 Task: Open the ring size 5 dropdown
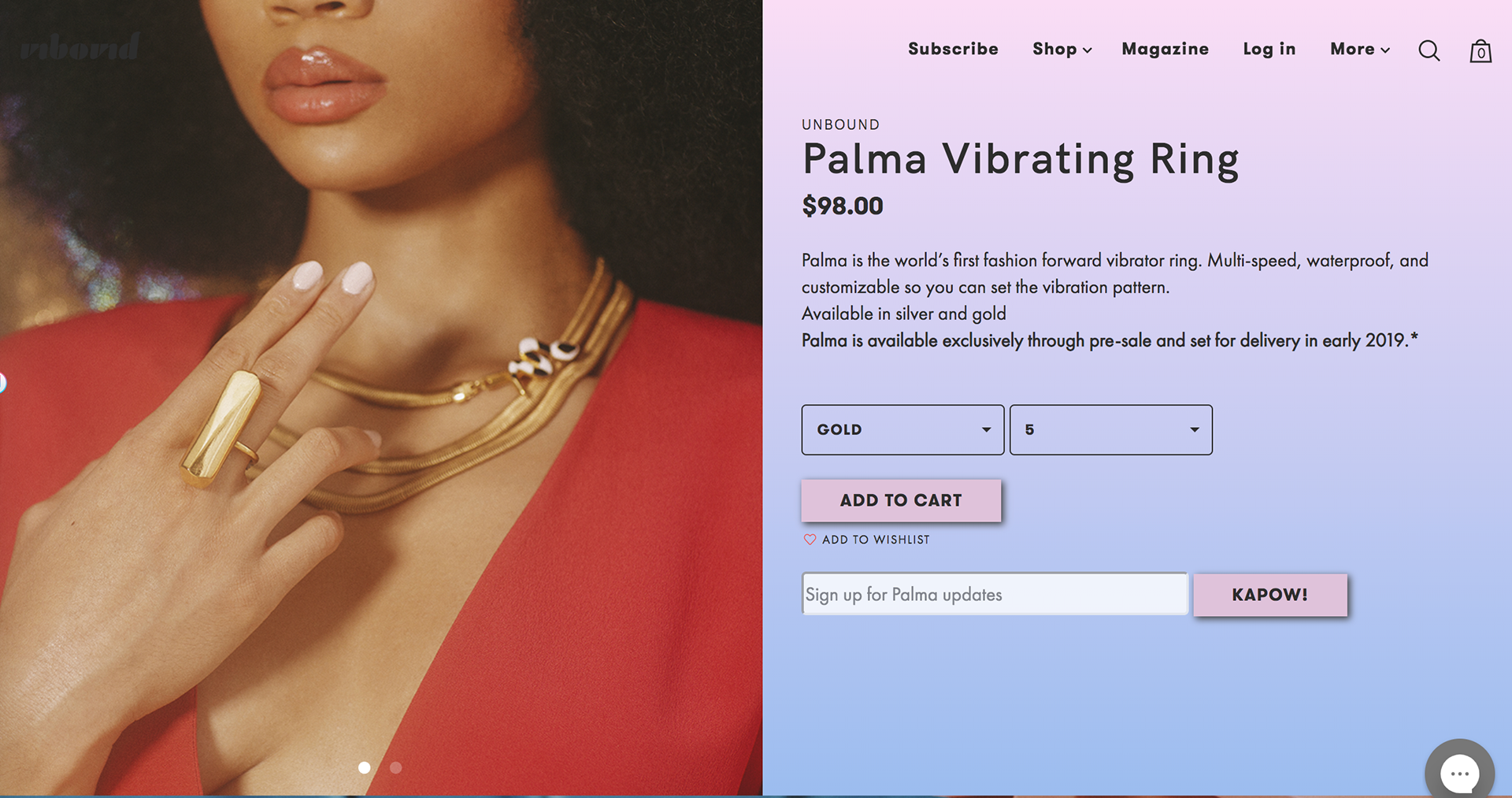click(x=1110, y=430)
